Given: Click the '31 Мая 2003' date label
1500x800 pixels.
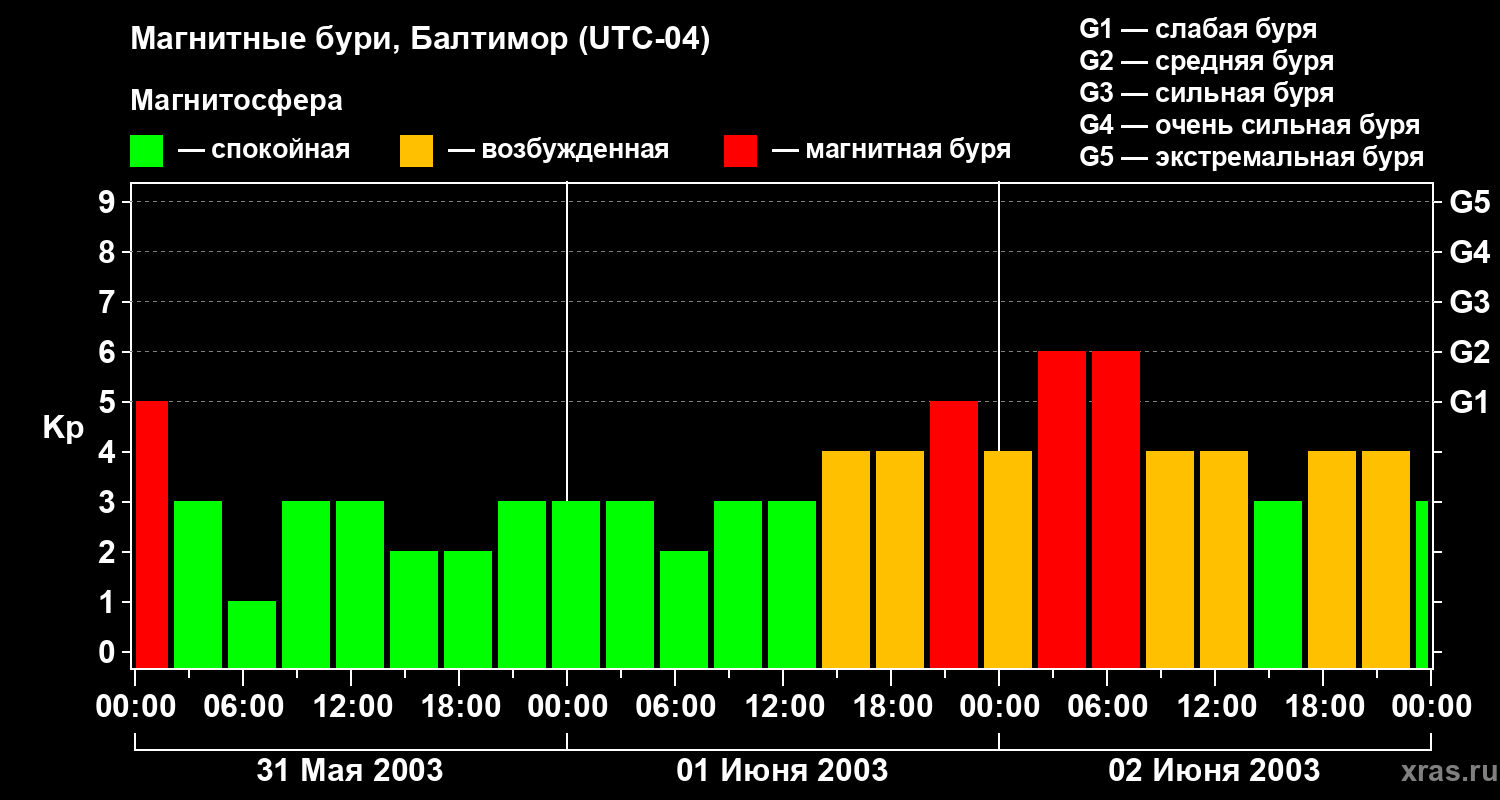Looking at the screenshot, I should click(350, 770).
